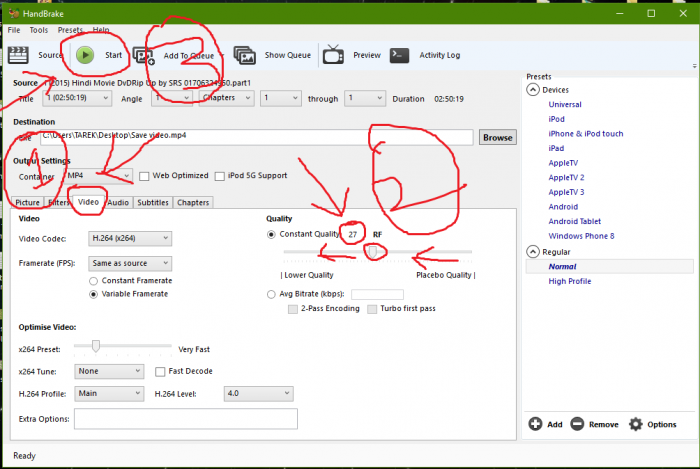700x469 pixels.
Task: Select the iPad preset
Action: 556,148
